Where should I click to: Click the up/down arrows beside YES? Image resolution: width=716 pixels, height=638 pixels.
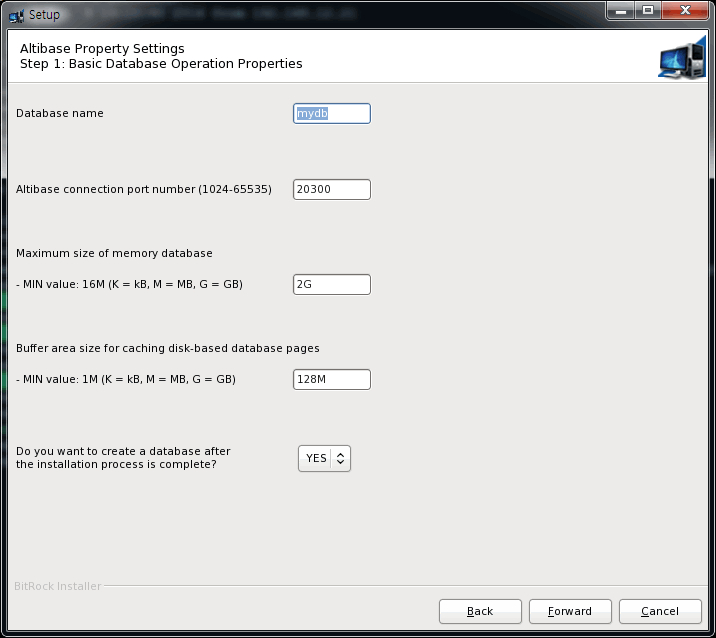click(340, 458)
